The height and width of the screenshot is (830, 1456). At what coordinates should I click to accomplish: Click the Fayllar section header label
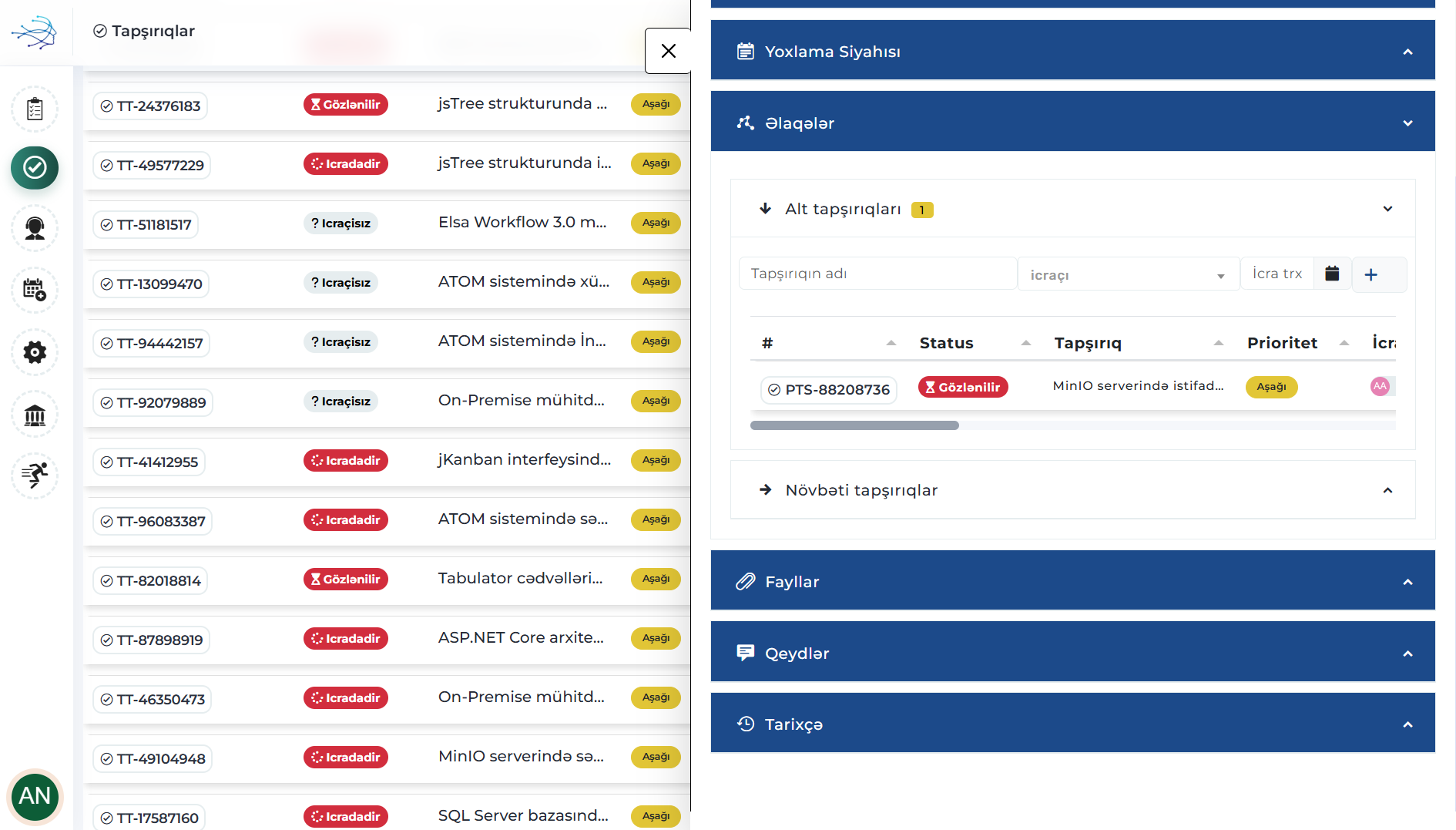(x=792, y=582)
